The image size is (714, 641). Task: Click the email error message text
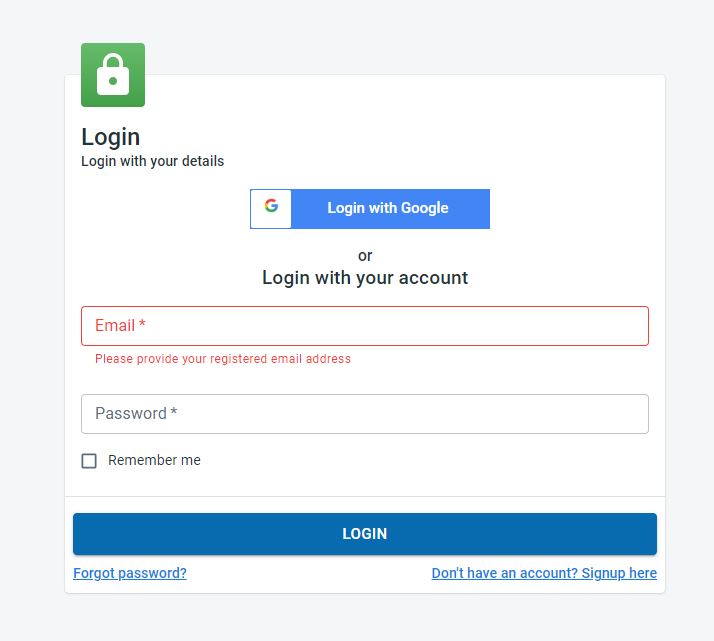tap(223, 359)
